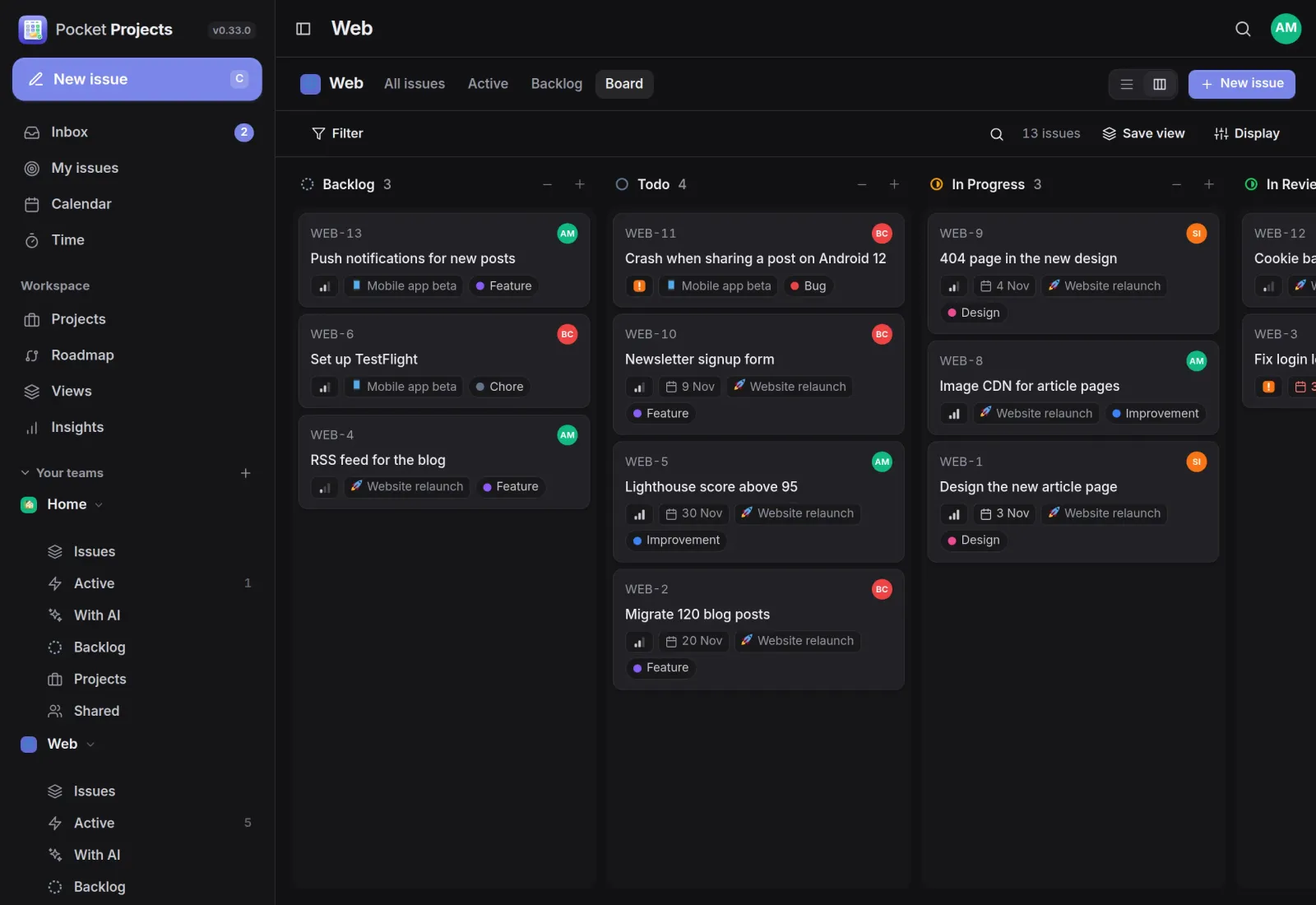Click the 20 Nov due date
This screenshot has width=1316, height=905.
(694, 642)
